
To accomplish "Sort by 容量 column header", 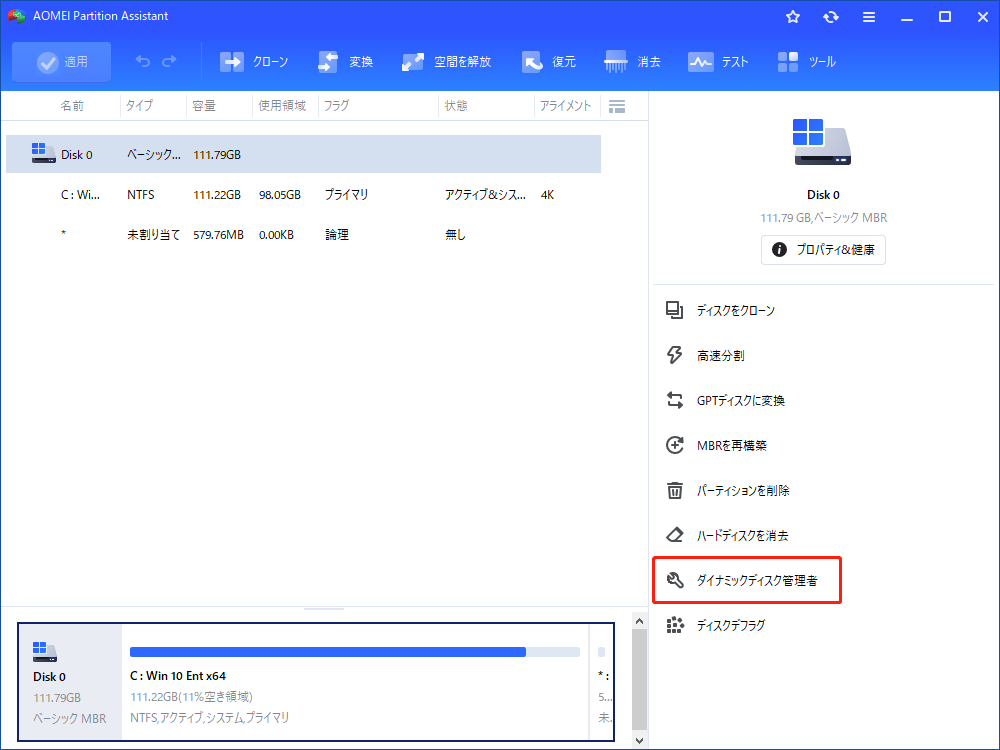I will click(x=204, y=106).
